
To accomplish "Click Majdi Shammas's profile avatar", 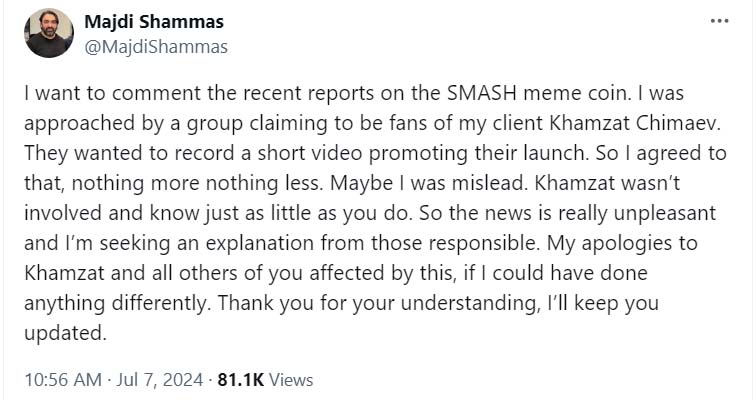I will tap(49, 33).
